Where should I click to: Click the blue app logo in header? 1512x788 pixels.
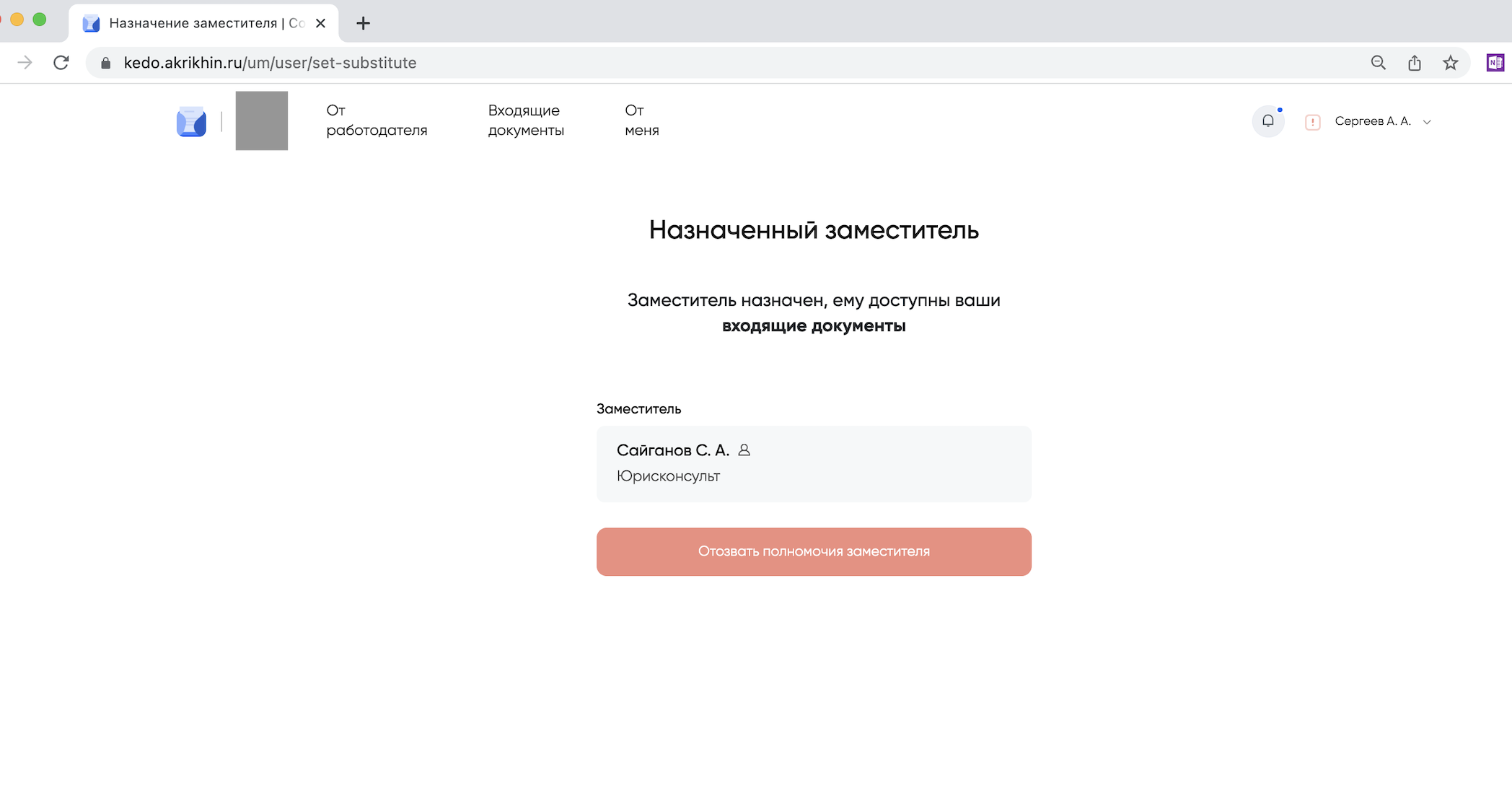(191, 121)
